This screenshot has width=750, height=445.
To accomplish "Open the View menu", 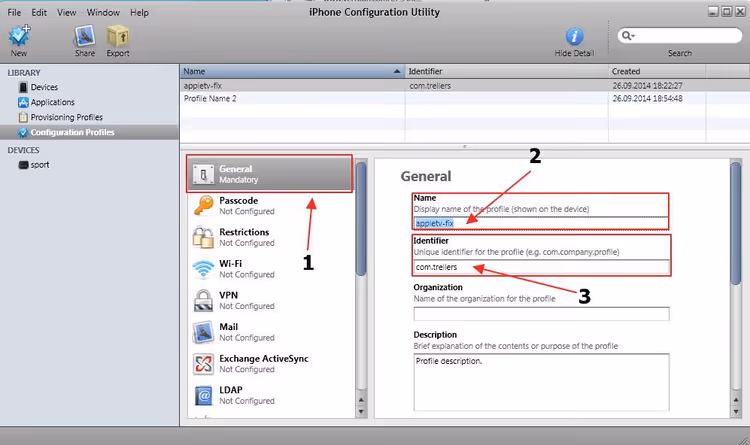I will [x=66, y=12].
